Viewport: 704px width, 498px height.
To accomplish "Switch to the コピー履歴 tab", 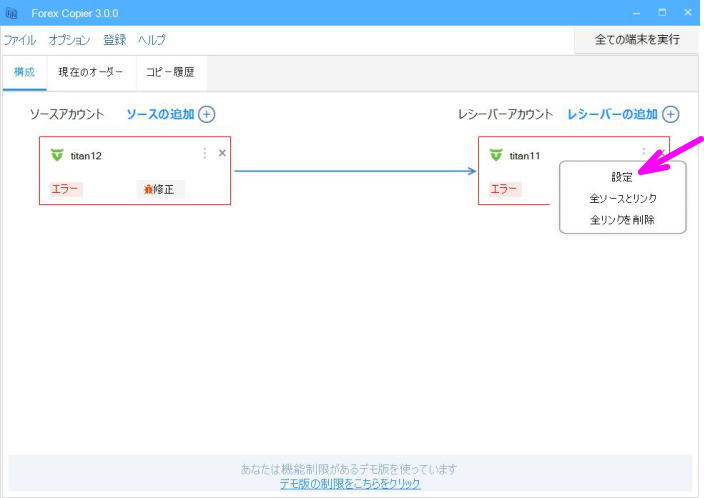I will [171, 72].
